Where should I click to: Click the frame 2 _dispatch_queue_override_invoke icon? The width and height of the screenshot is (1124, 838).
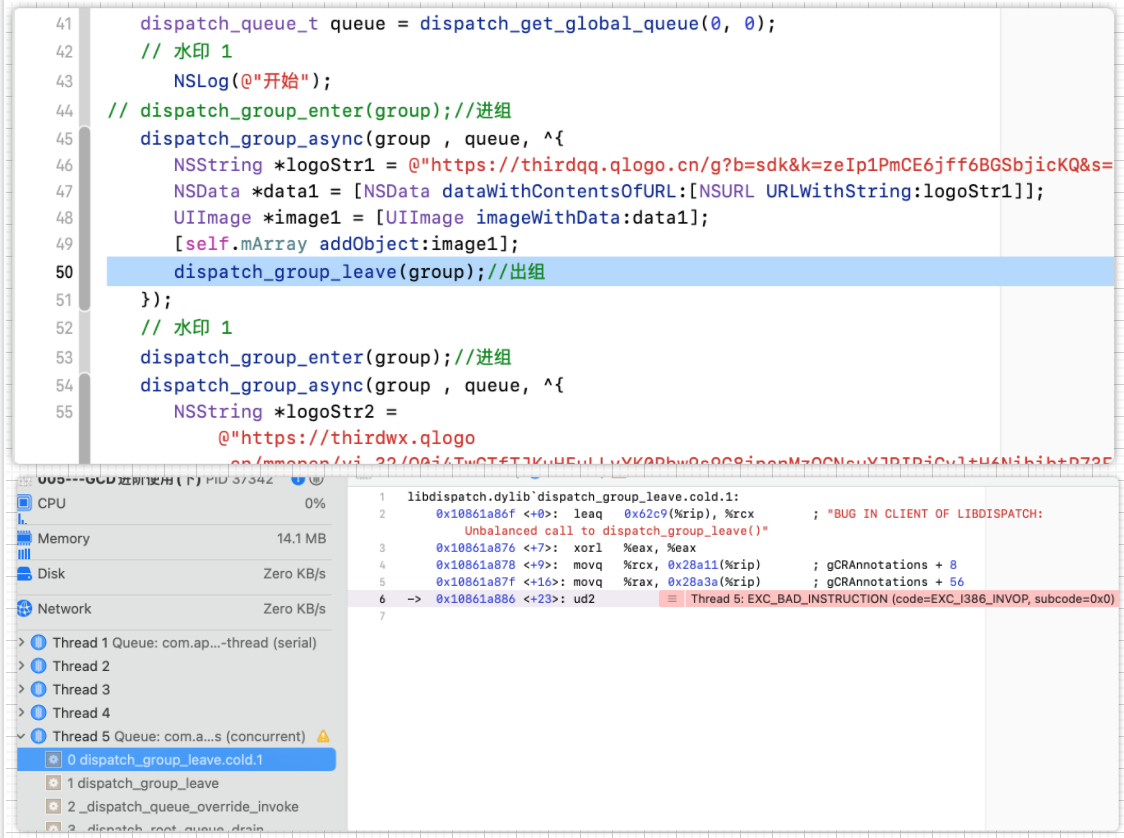click(x=54, y=806)
